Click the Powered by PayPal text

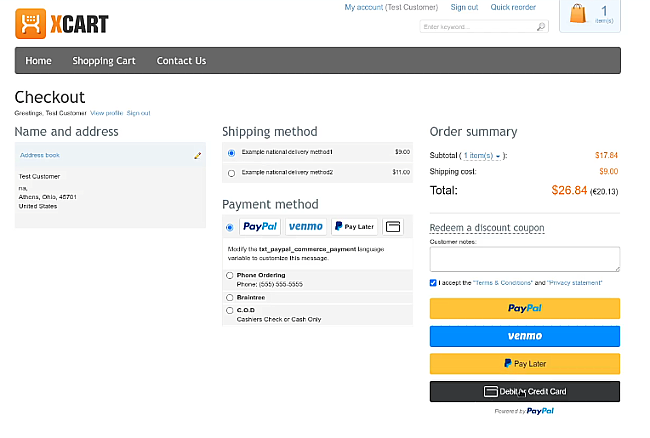click(x=524, y=411)
